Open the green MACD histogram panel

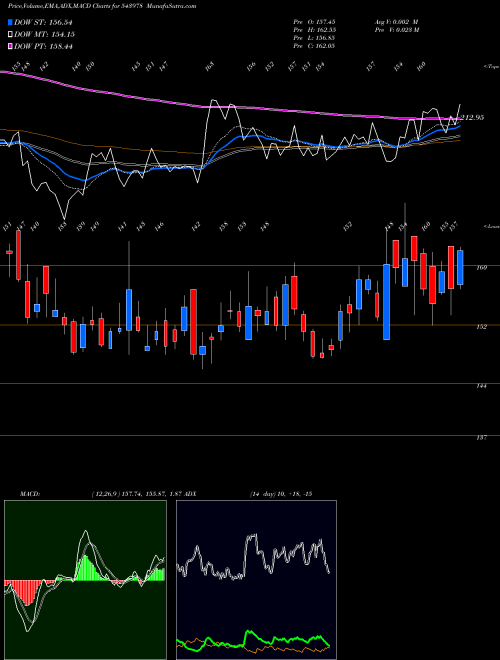point(85,580)
